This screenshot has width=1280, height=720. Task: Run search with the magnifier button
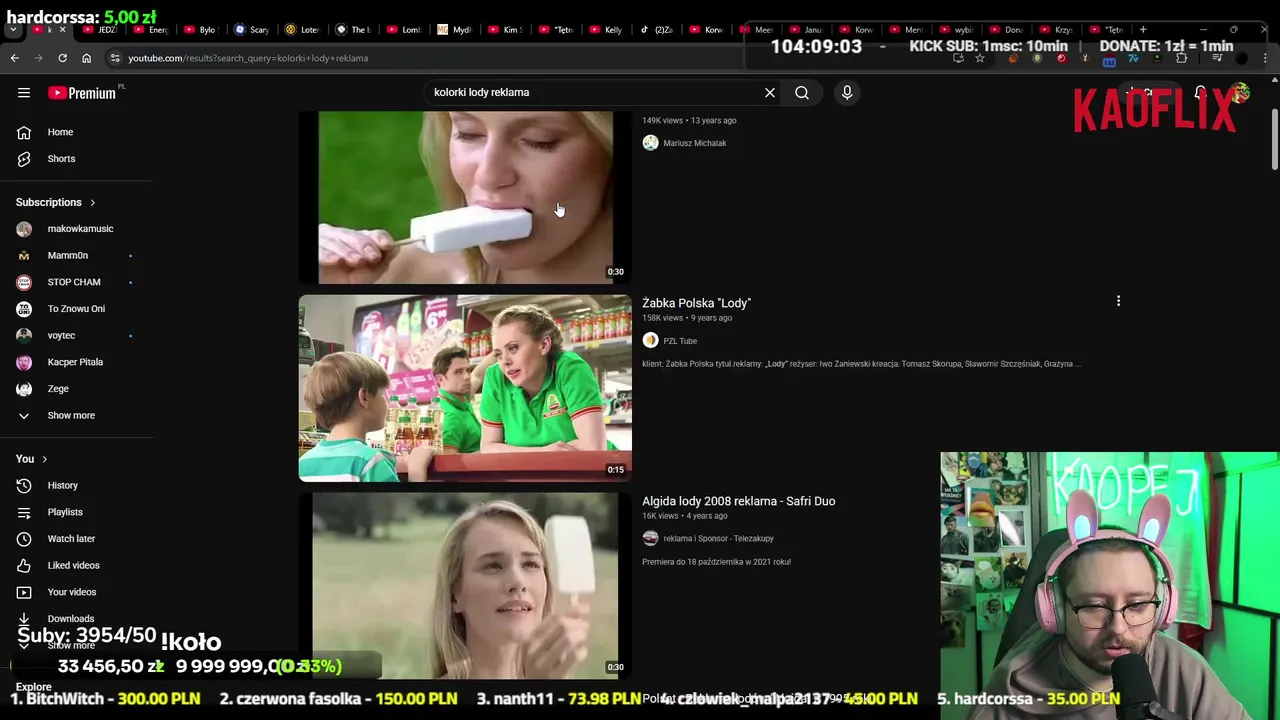802,93
